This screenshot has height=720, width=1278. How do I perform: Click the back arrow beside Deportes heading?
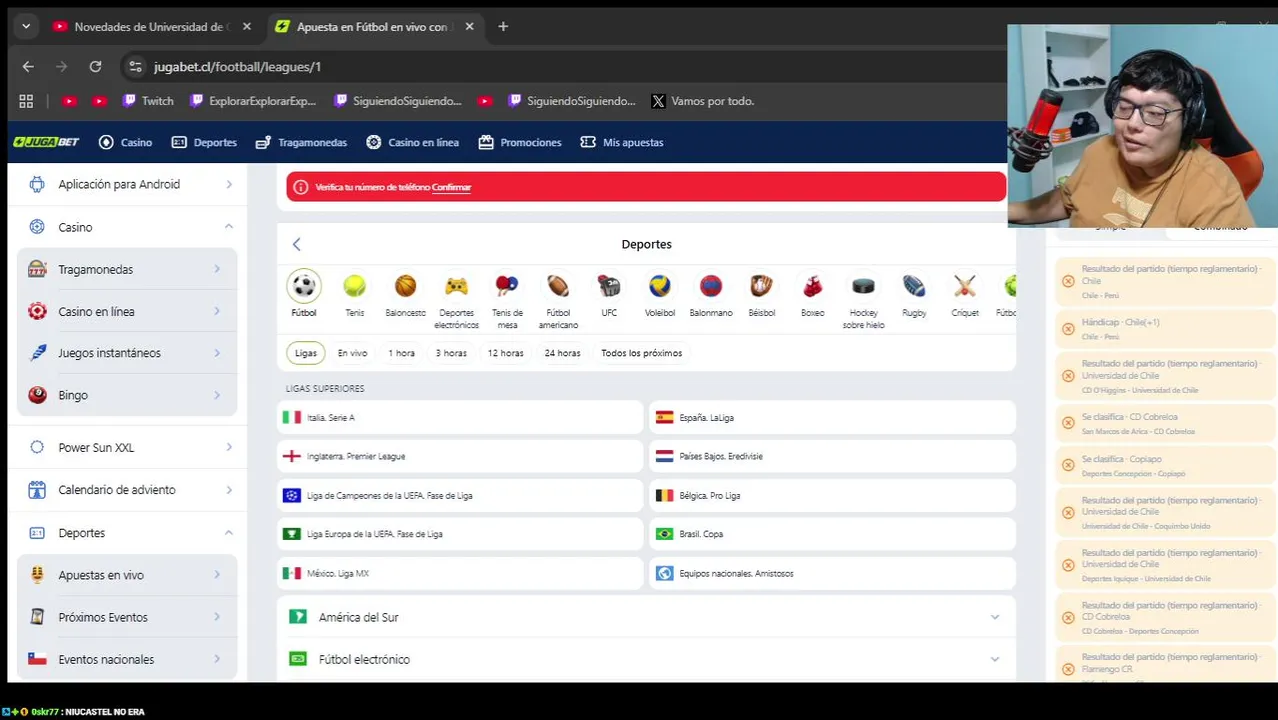click(x=296, y=244)
